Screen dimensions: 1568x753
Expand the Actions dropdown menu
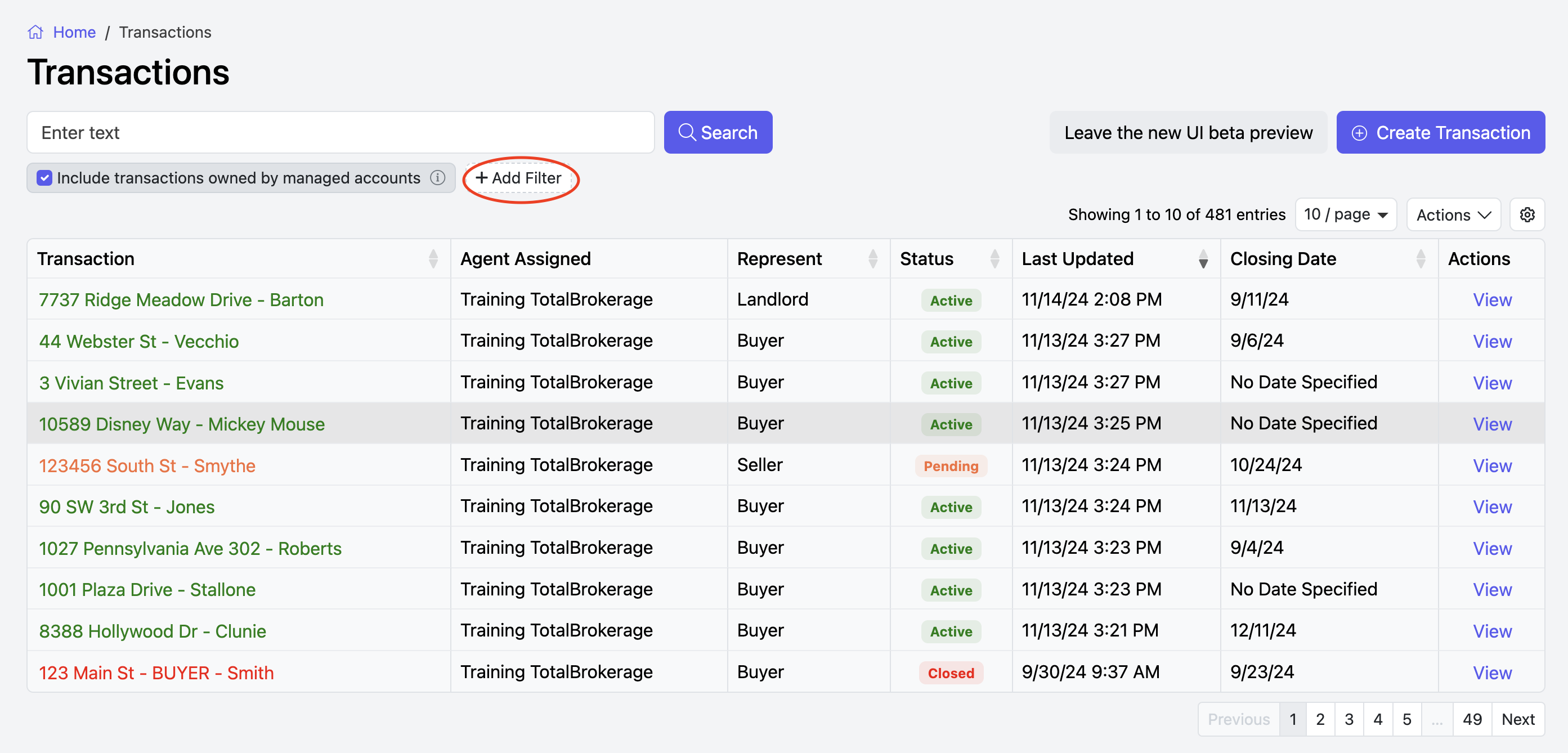pyautogui.click(x=1453, y=215)
